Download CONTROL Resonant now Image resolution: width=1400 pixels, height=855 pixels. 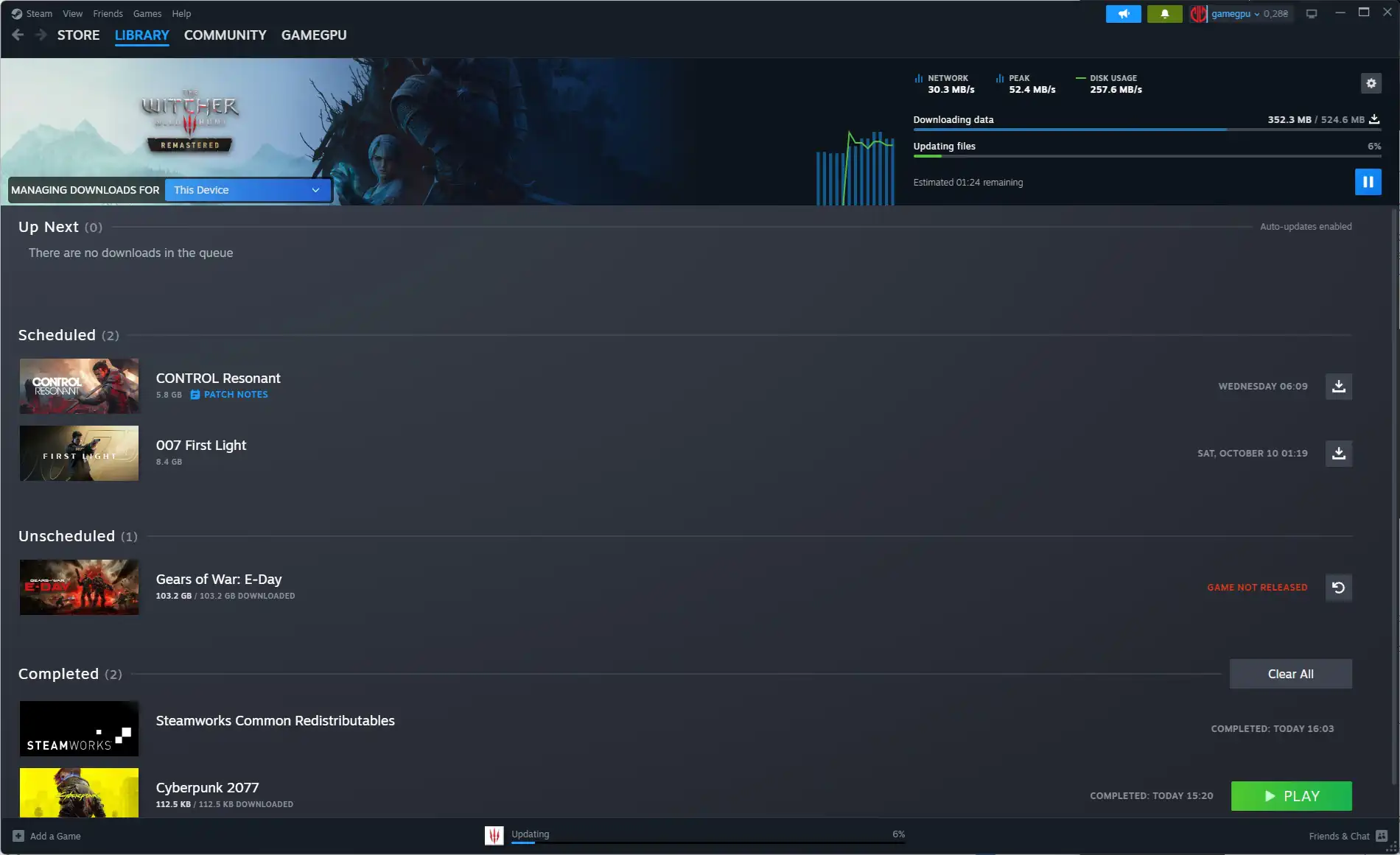point(1338,387)
